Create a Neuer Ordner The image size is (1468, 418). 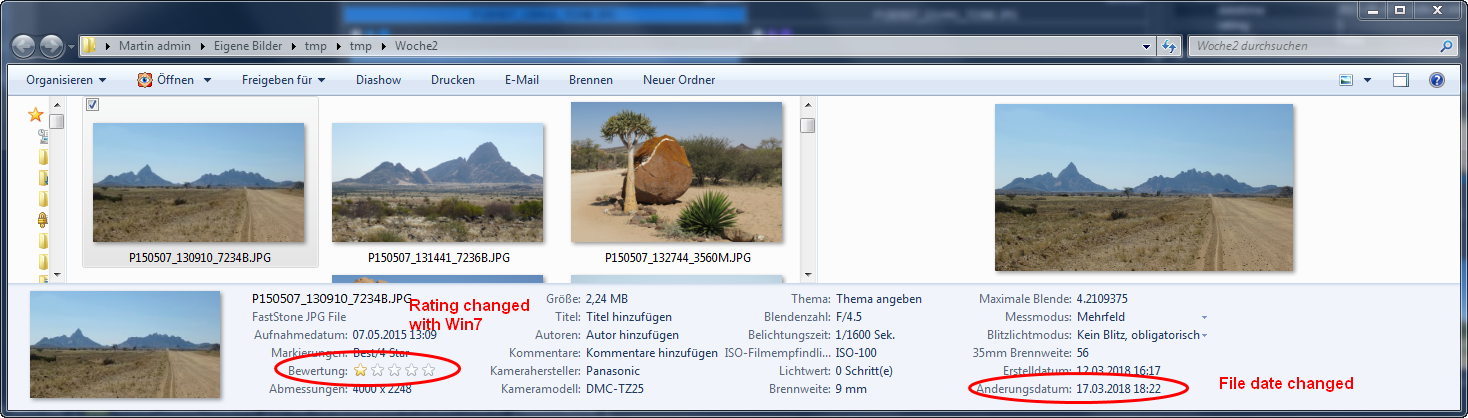pos(679,80)
